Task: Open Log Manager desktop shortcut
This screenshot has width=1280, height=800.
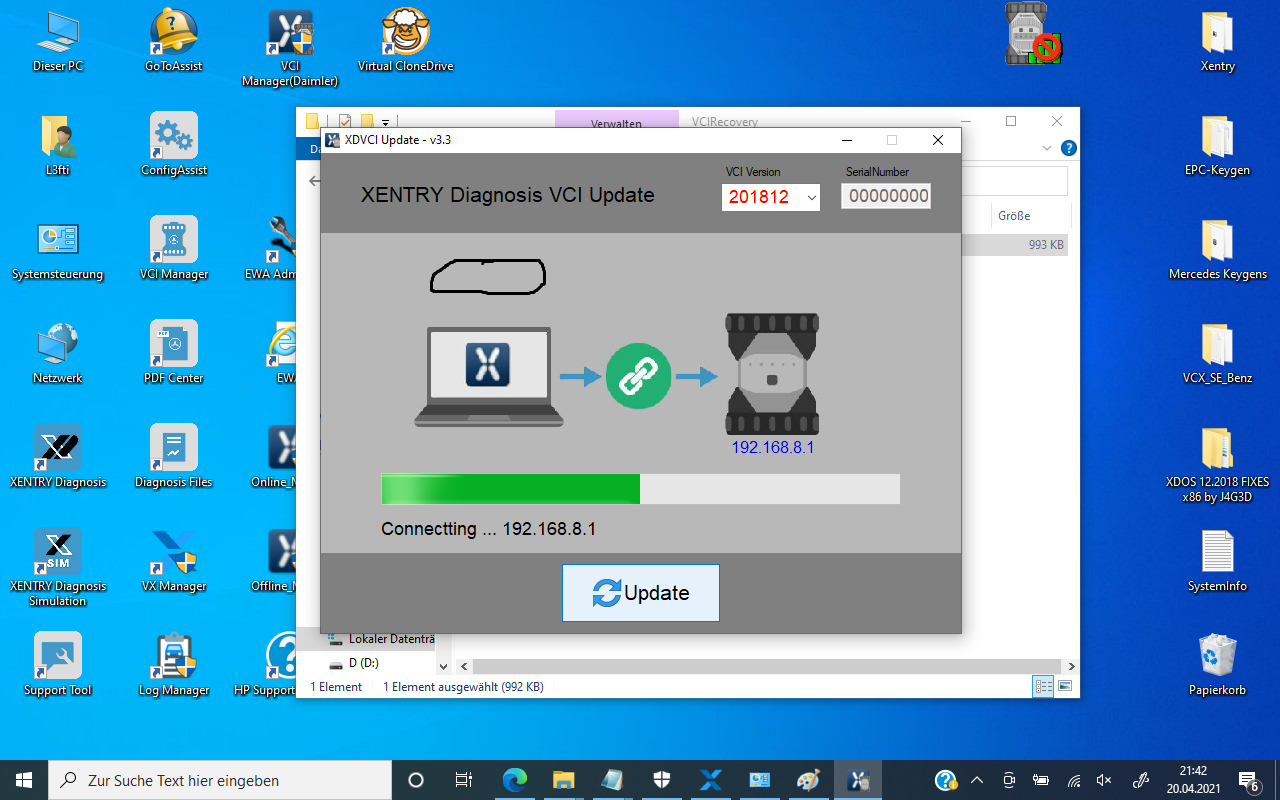Action: pos(174,665)
